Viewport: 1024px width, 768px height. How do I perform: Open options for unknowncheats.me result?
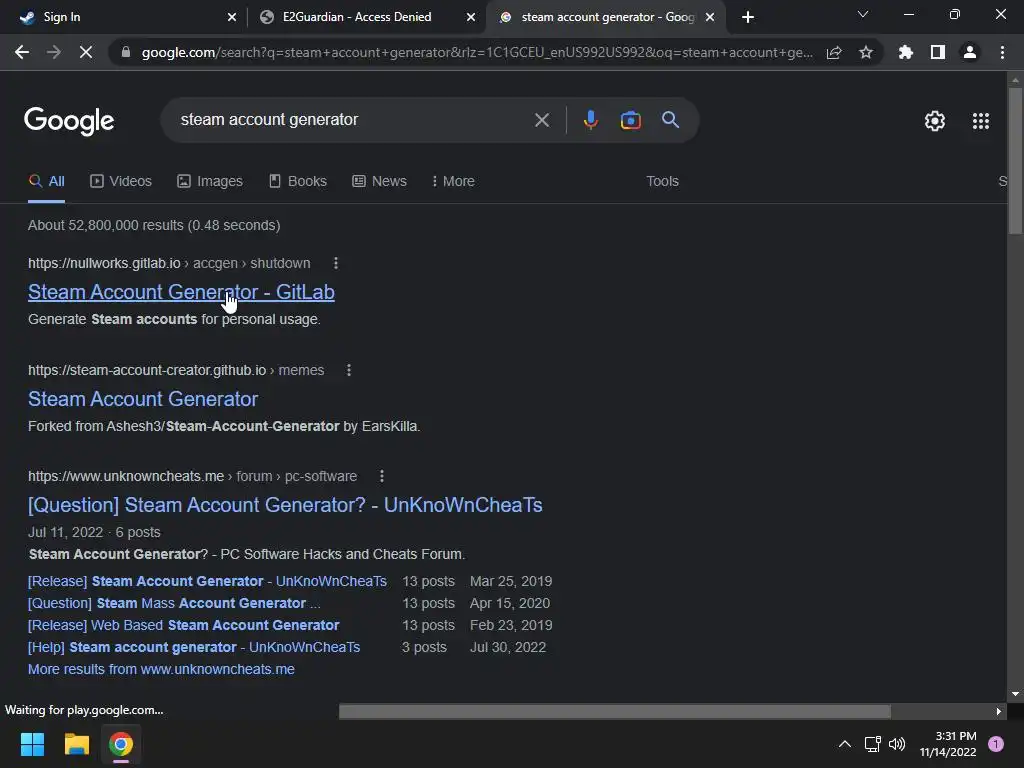(x=382, y=477)
